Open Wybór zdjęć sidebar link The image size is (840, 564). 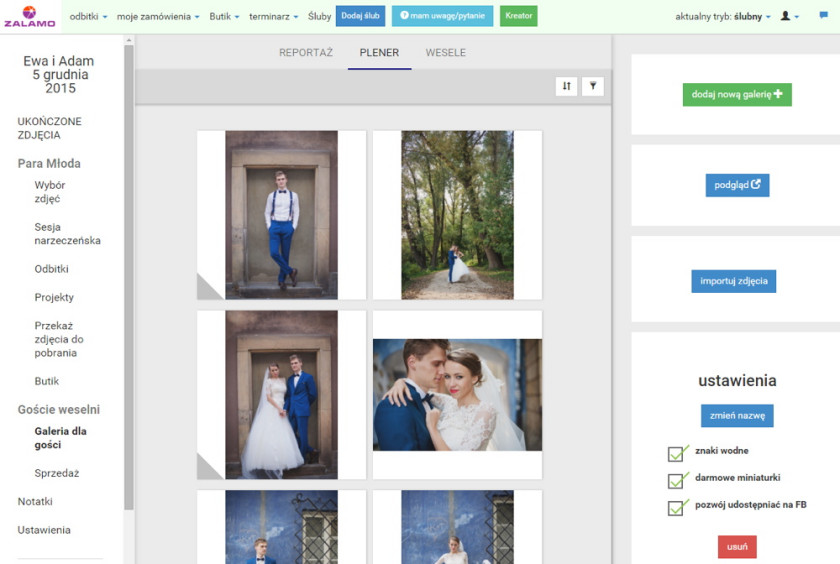50,192
